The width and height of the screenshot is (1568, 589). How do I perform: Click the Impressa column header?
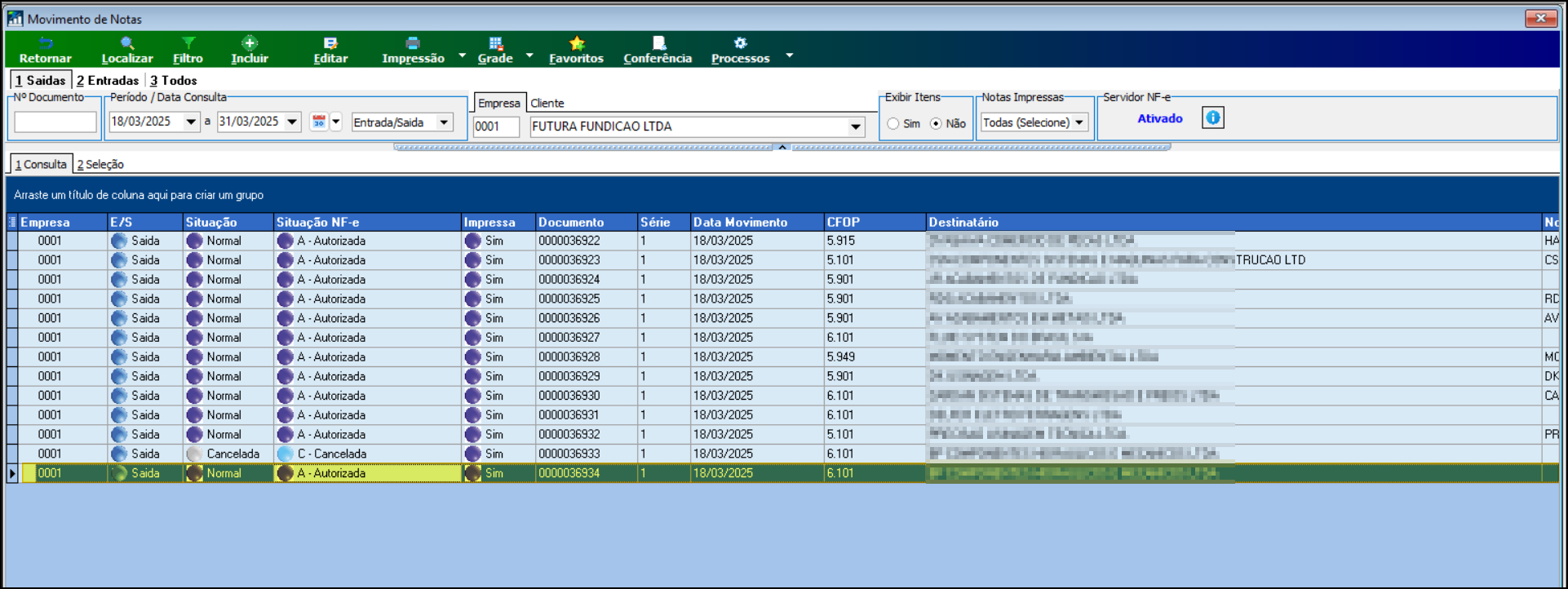tap(498, 222)
